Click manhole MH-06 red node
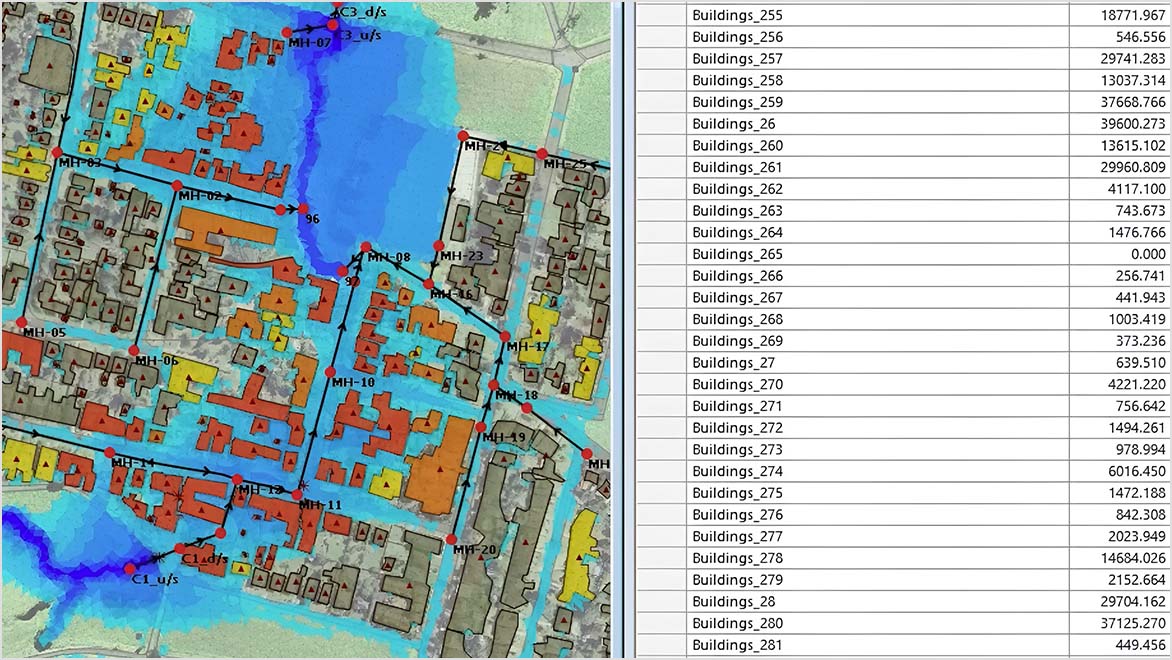The width and height of the screenshot is (1172, 660). [x=134, y=351]
